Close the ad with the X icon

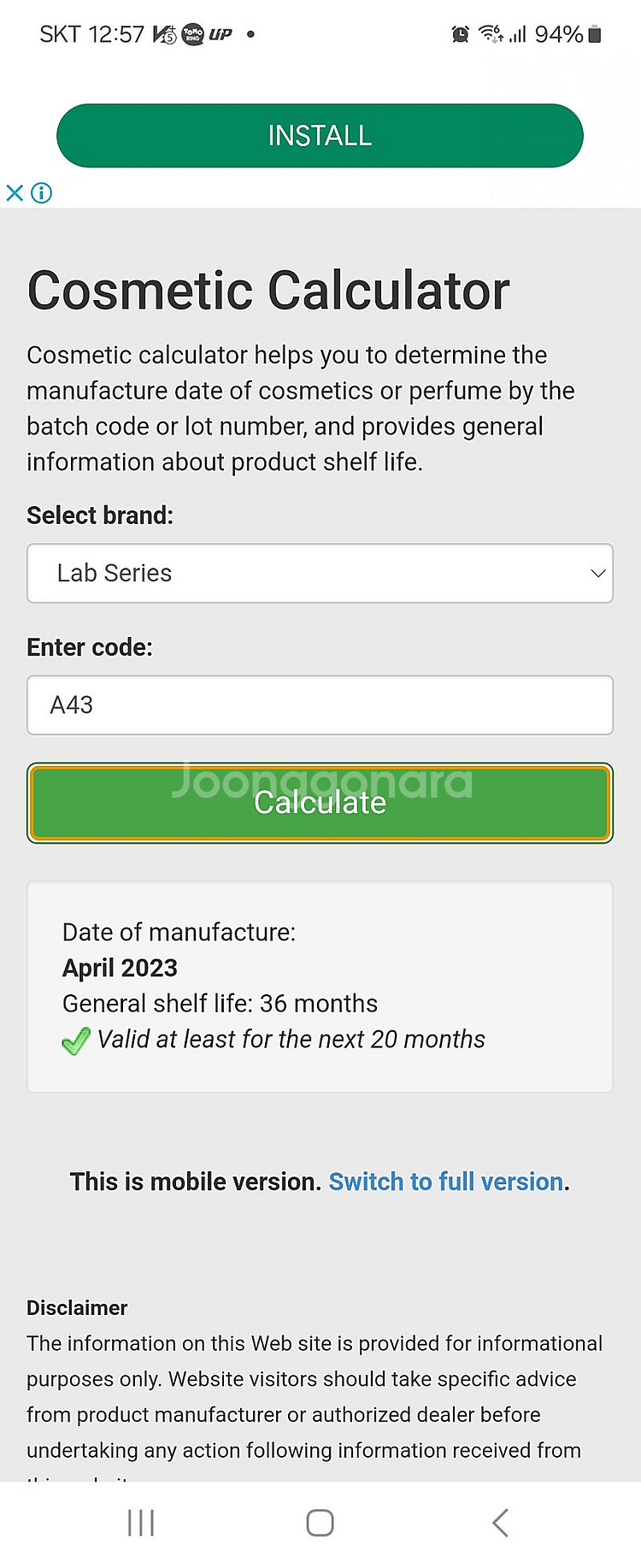pos(15,192)
